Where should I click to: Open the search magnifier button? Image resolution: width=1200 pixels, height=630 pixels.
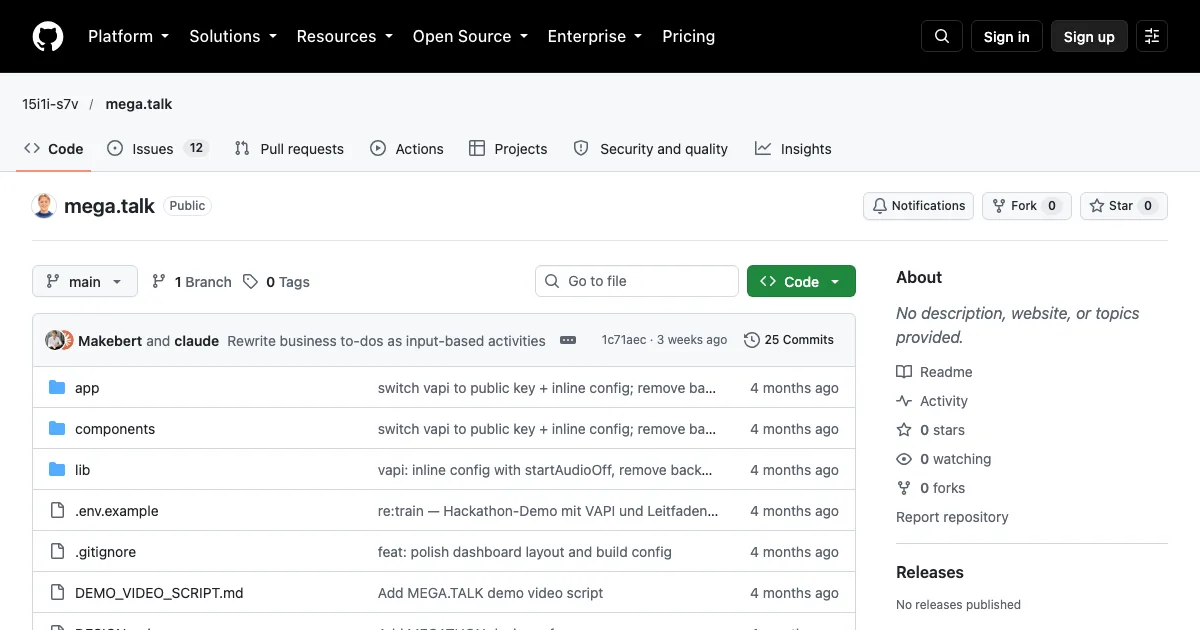(942, 36)
